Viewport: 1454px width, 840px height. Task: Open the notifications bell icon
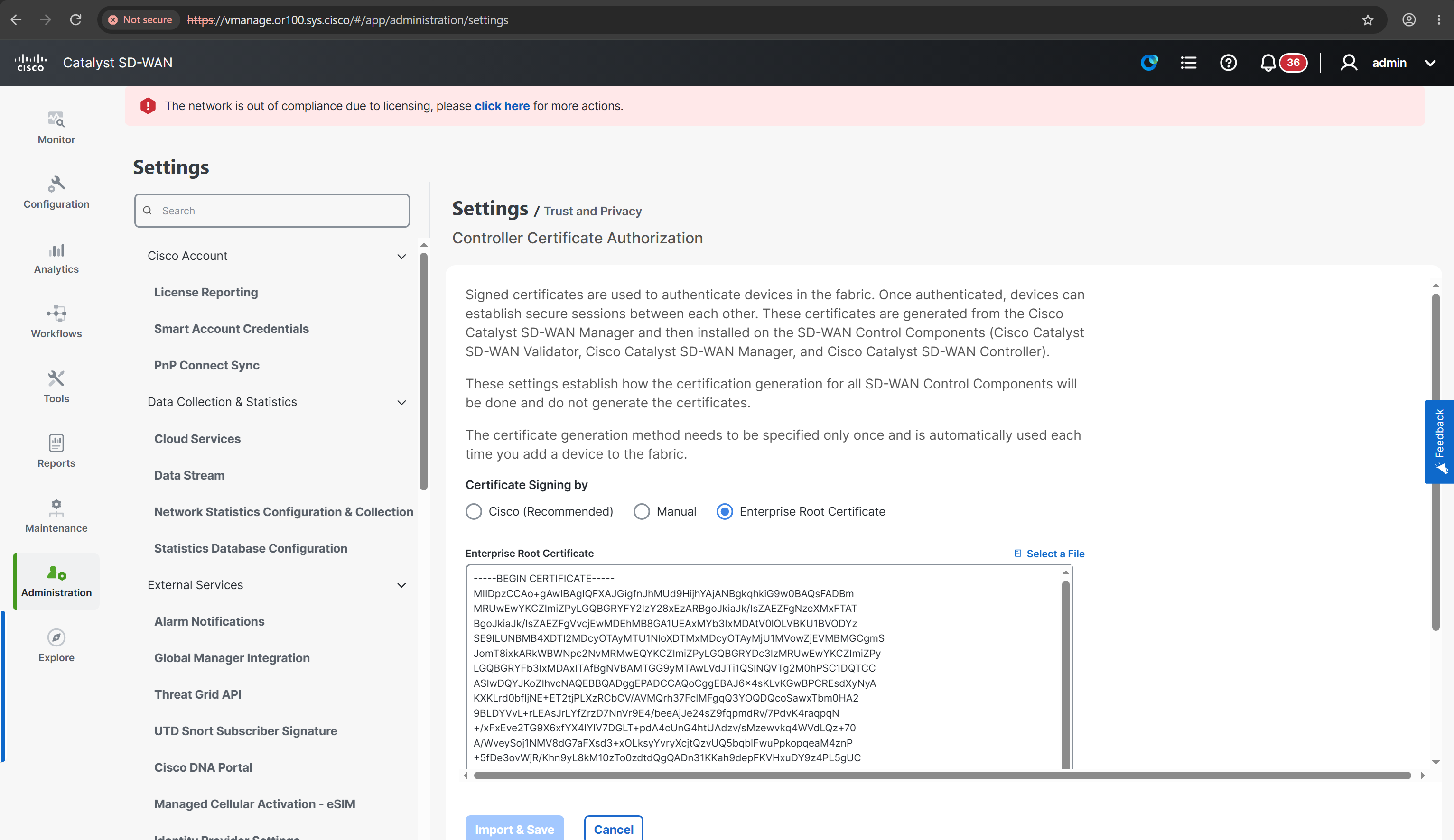(x=1268, y=62)
